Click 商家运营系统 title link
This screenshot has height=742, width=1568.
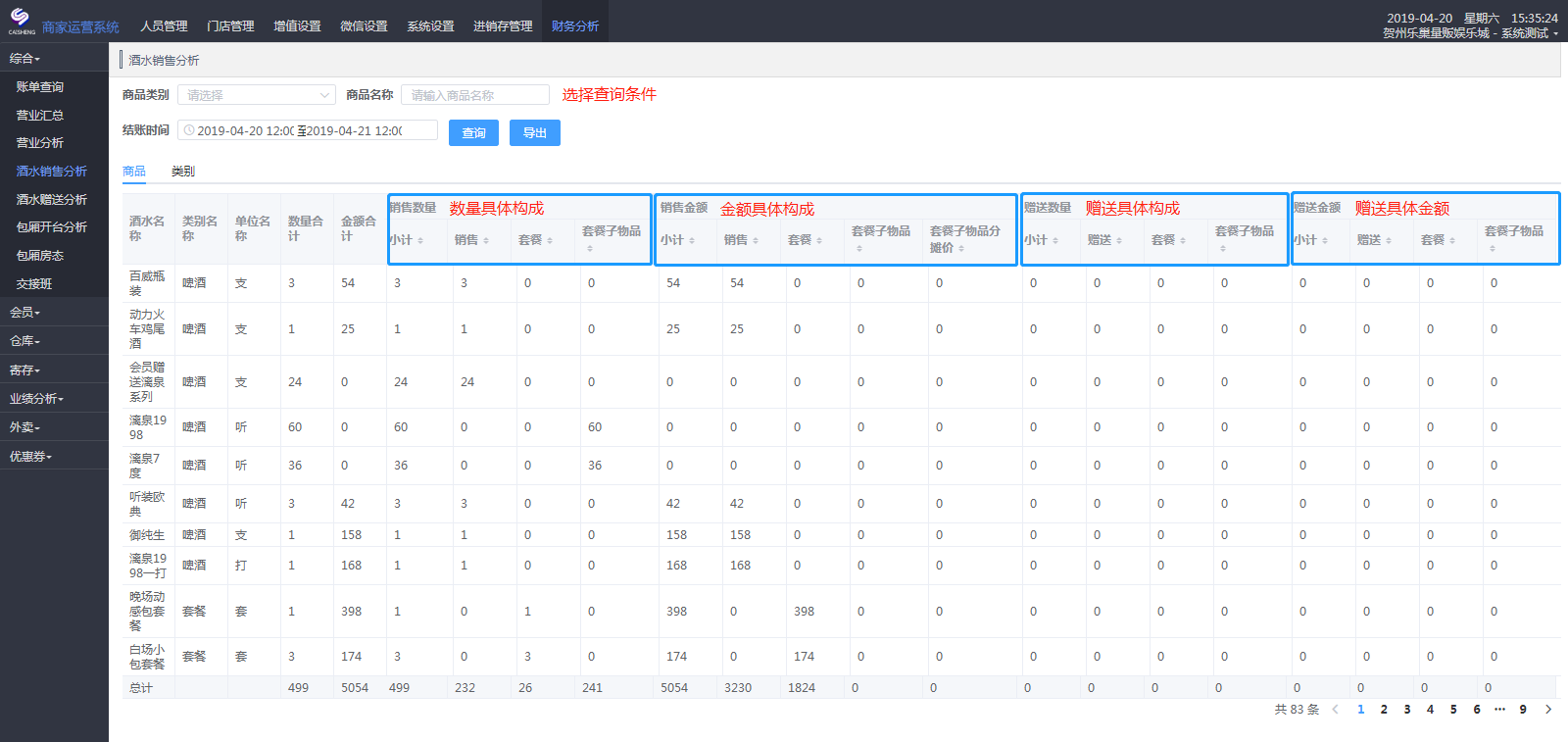coord(80,27)
